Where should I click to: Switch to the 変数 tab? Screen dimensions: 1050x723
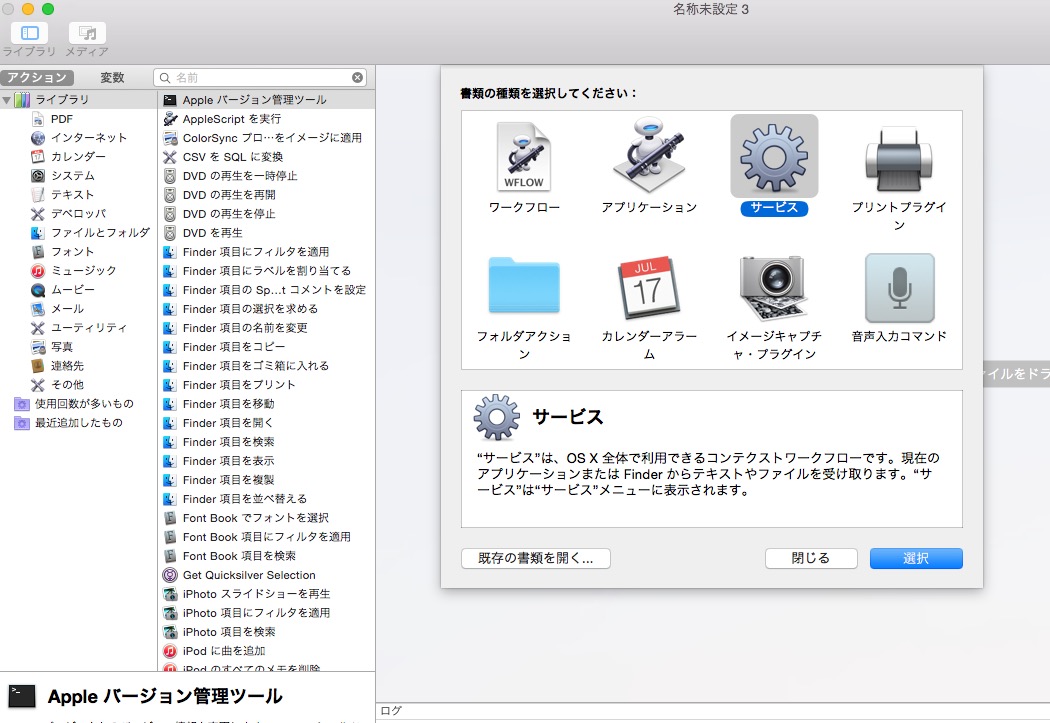coord(113,77)
